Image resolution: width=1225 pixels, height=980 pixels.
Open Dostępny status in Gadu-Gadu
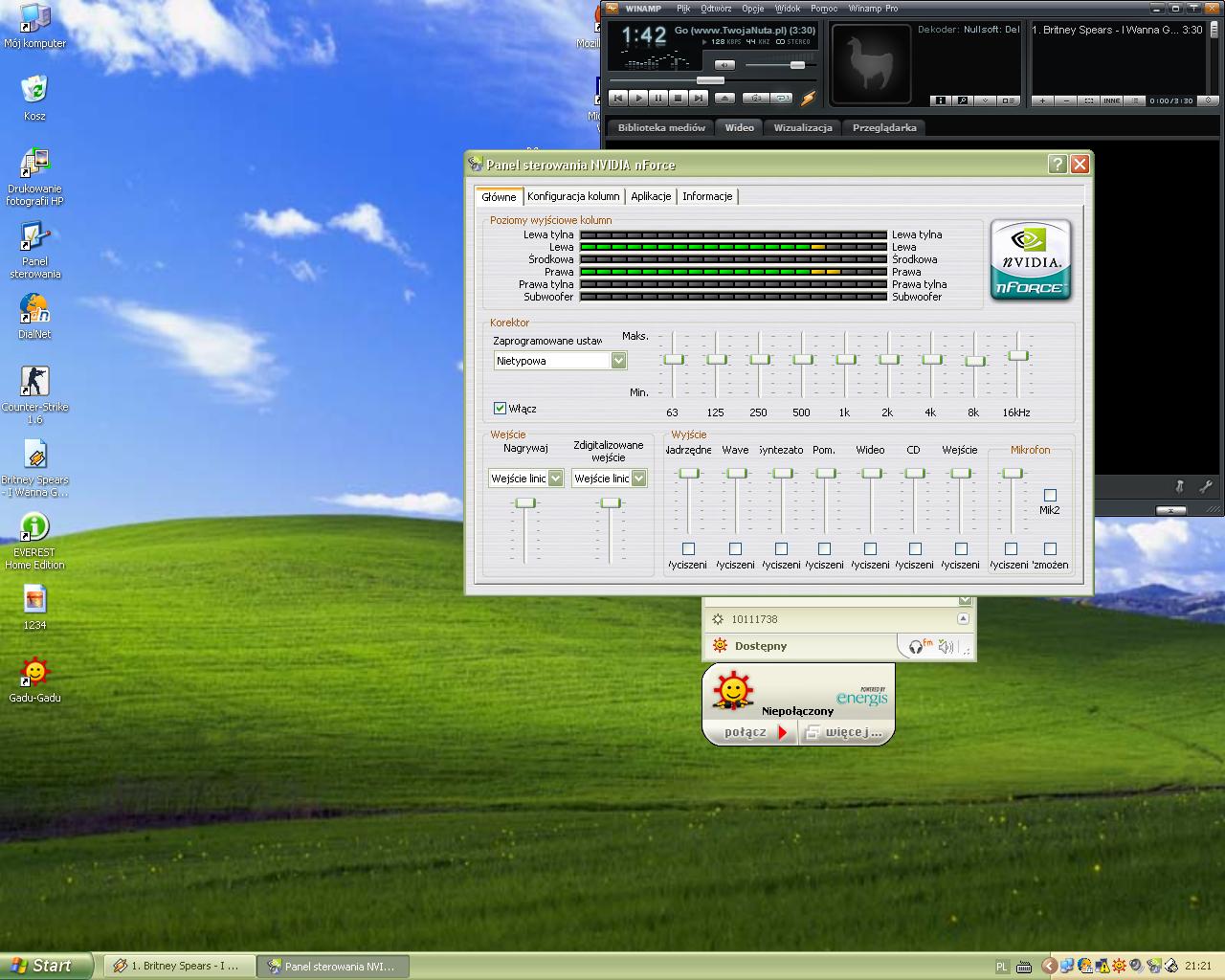761,646
